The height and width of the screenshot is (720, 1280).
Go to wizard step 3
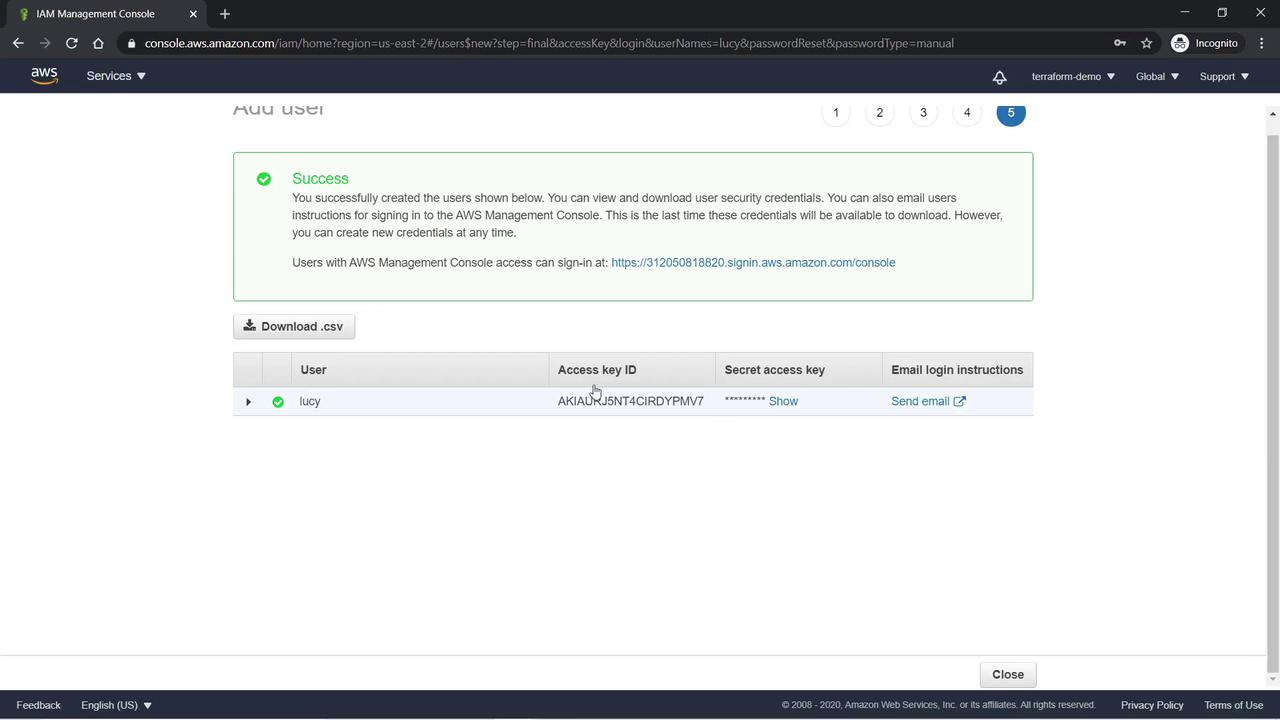[x=923, y=113]
